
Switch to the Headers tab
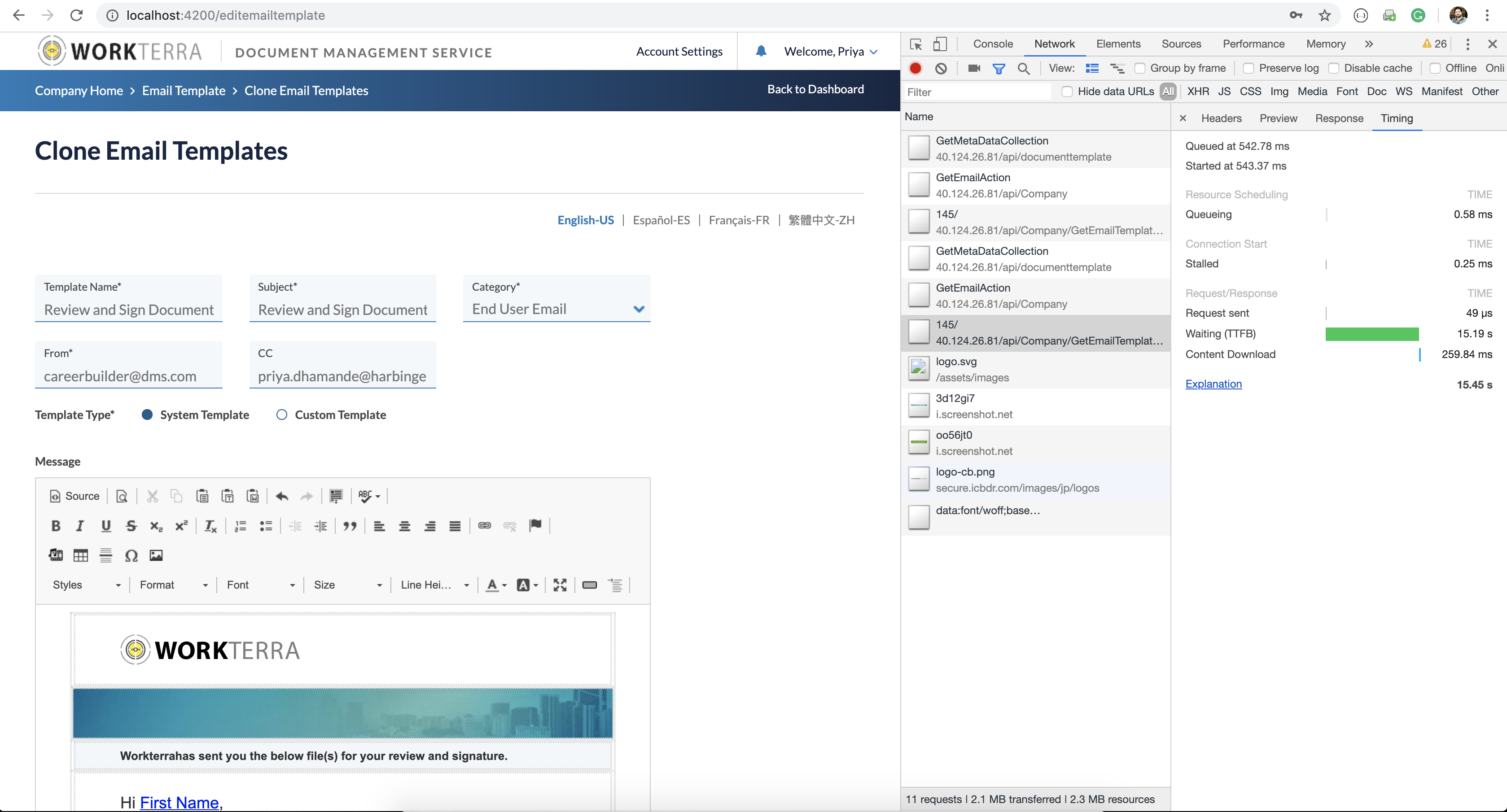tap(1221, 118)
